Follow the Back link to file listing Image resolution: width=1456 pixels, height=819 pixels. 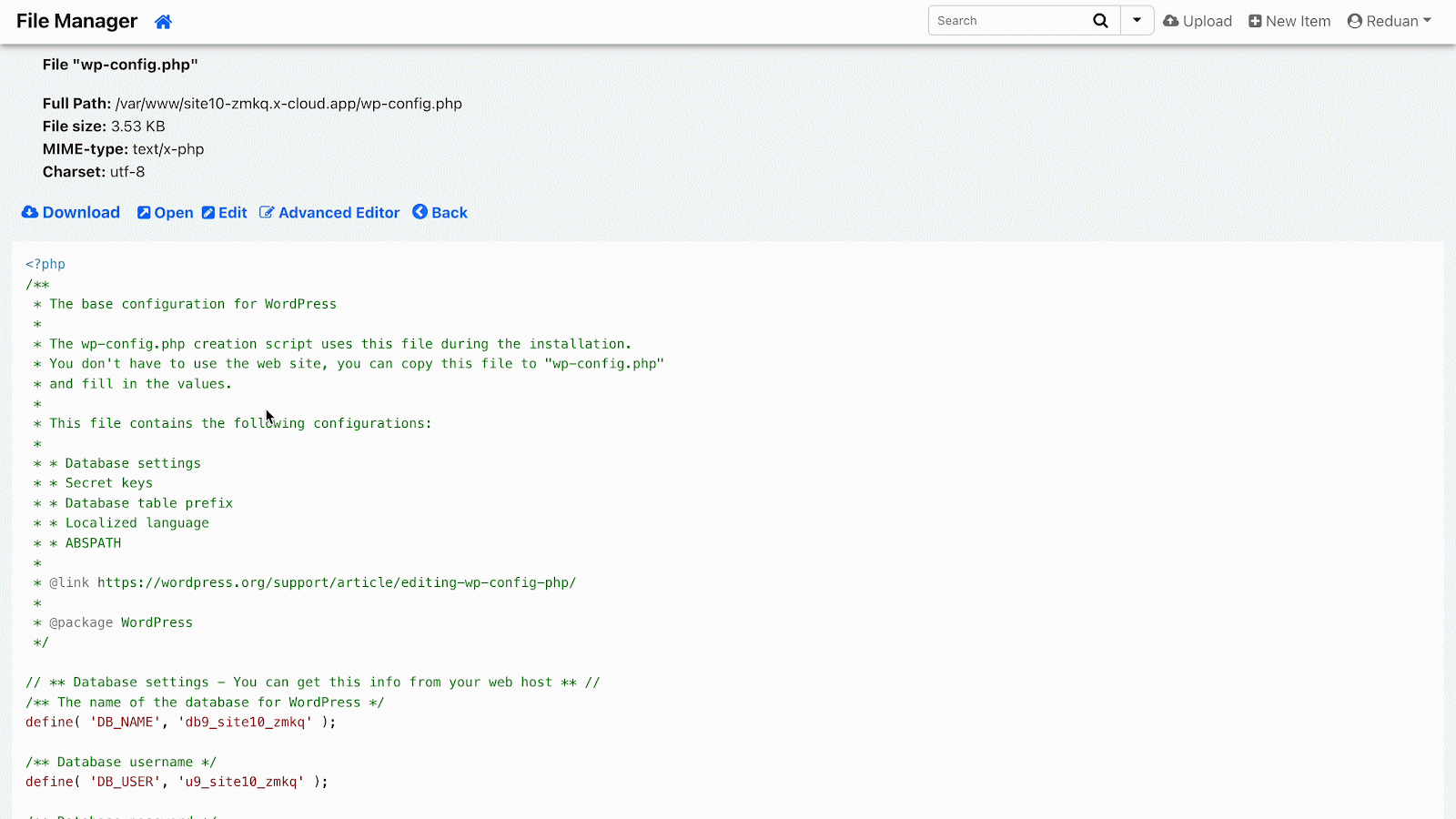449,212
